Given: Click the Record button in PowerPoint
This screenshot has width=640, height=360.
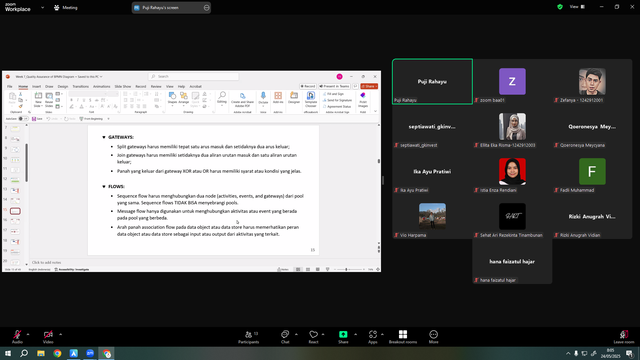Looking at the screenshot, I should coord(308,87).
